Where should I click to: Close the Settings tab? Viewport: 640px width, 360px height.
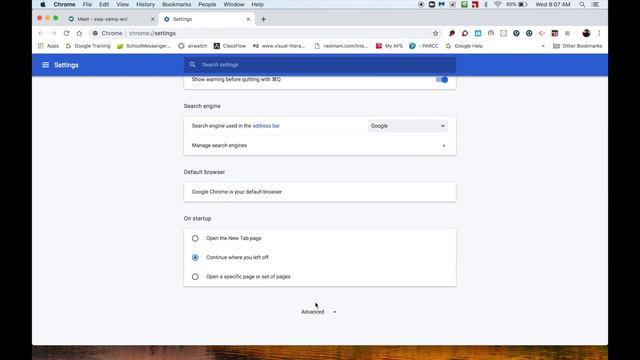pos(248,19)
